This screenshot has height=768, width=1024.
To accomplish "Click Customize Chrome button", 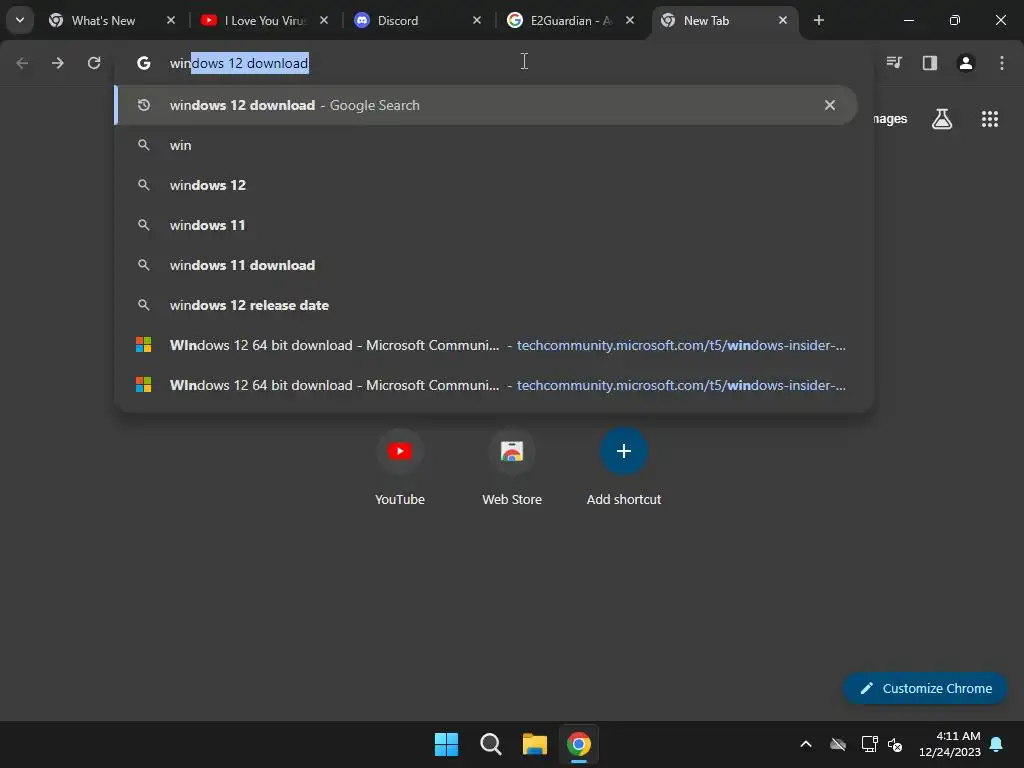I will click(925, 688).
